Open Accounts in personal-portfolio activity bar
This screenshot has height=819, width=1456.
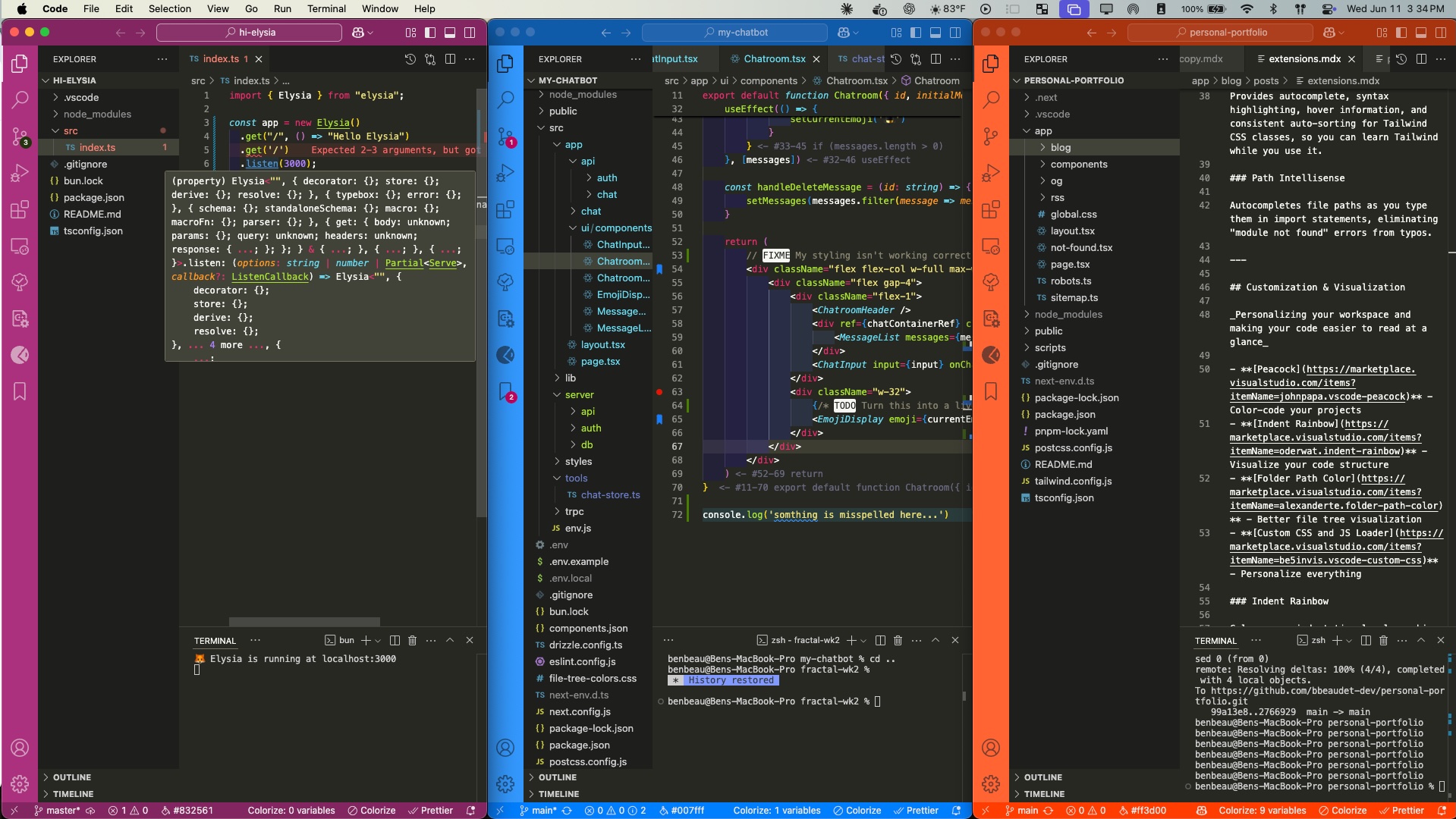coord(991,748)
